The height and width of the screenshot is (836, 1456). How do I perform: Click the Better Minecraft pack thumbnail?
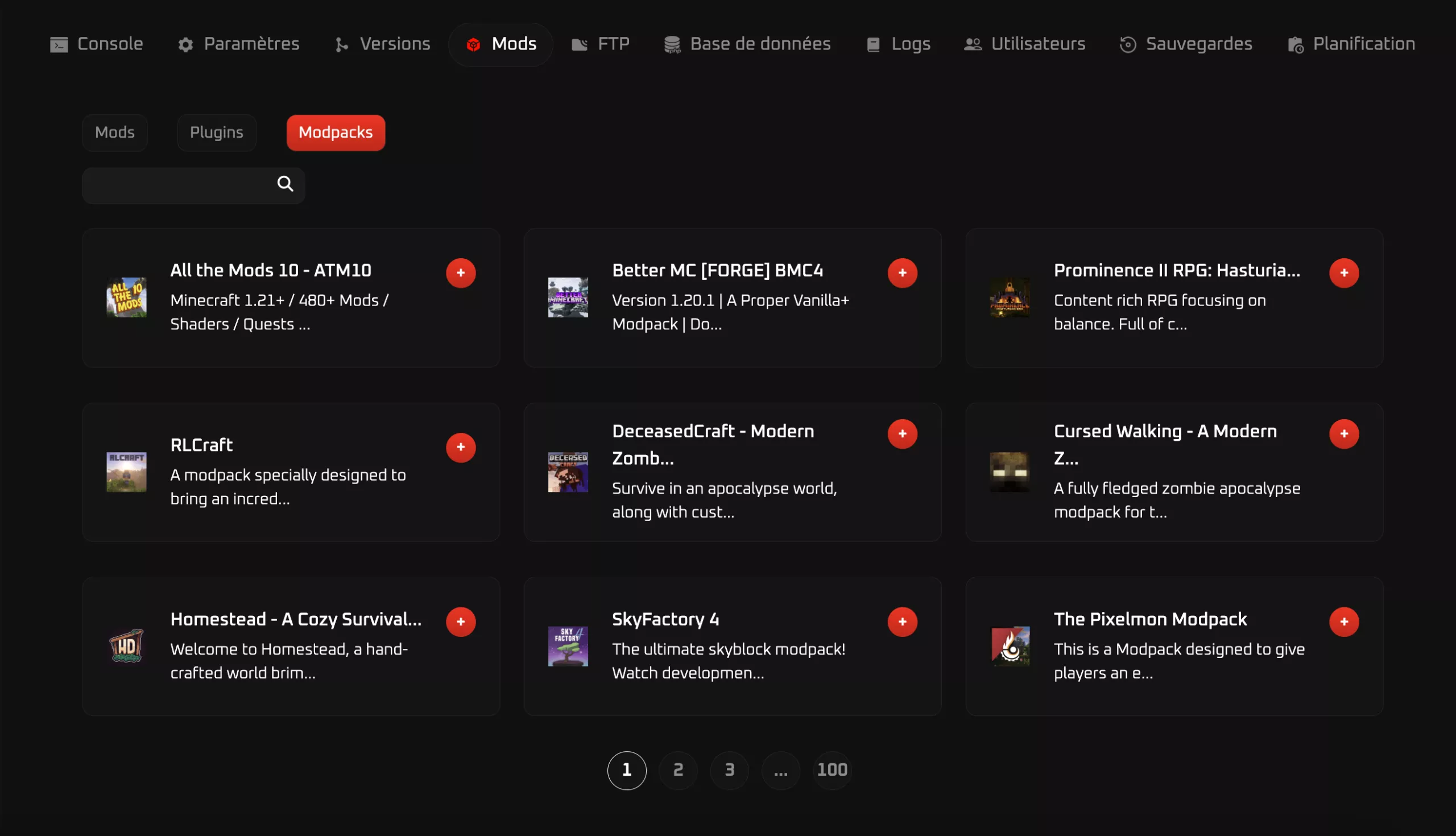[568, 297]
